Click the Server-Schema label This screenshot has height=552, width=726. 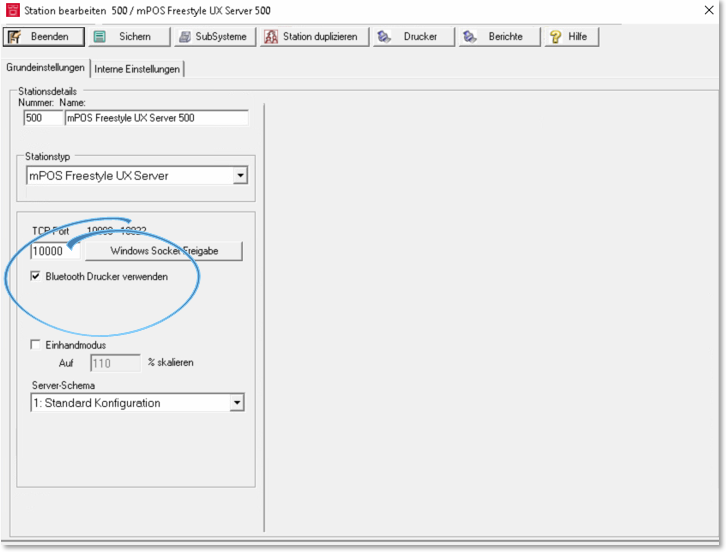click(x=63, y=385)
